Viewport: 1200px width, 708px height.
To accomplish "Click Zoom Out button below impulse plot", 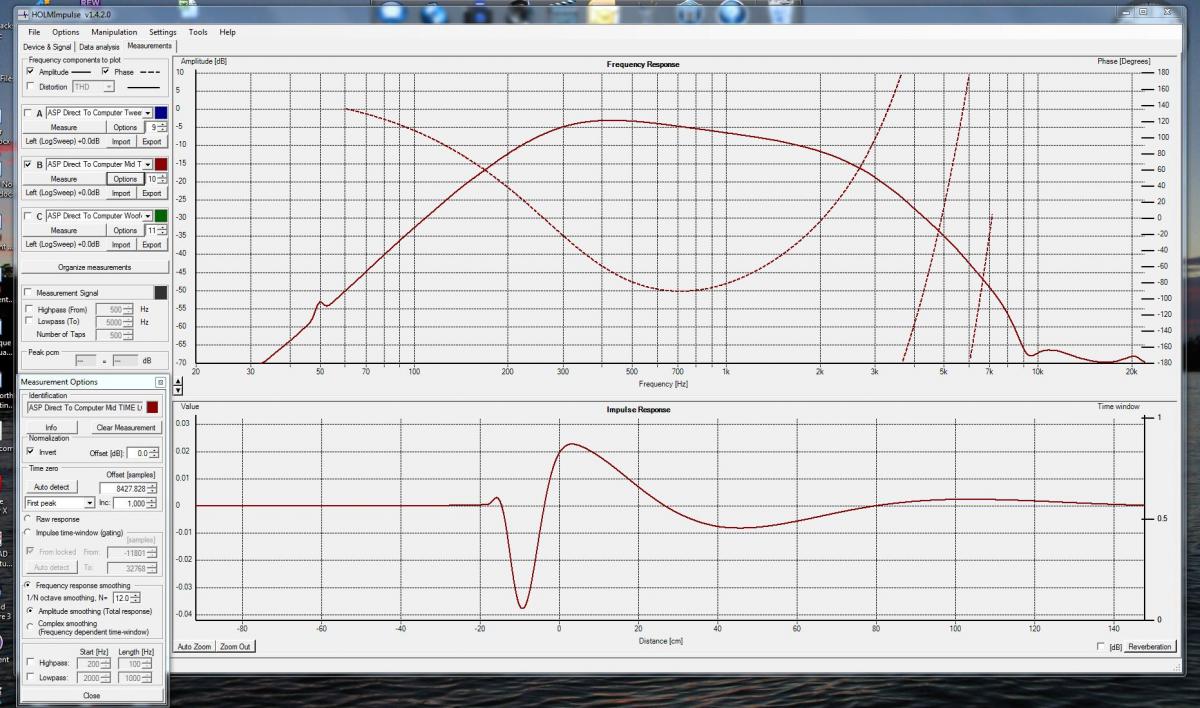I will (236, 647).
